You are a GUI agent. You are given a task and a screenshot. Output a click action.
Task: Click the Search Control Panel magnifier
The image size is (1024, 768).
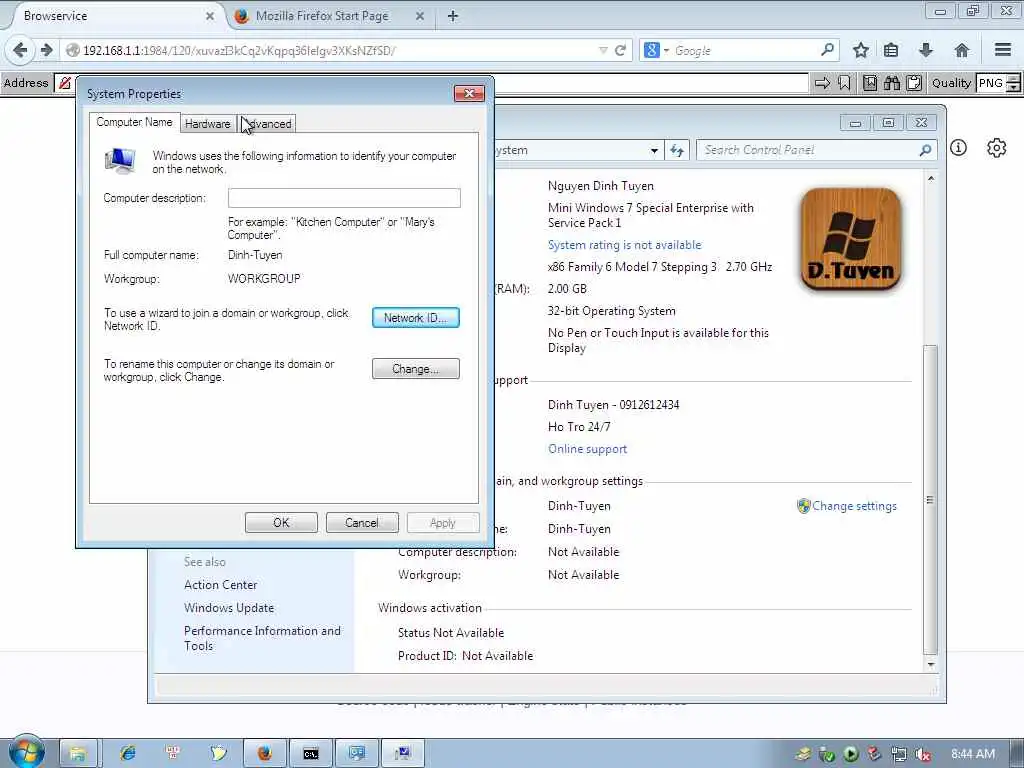tap(925, 150)
